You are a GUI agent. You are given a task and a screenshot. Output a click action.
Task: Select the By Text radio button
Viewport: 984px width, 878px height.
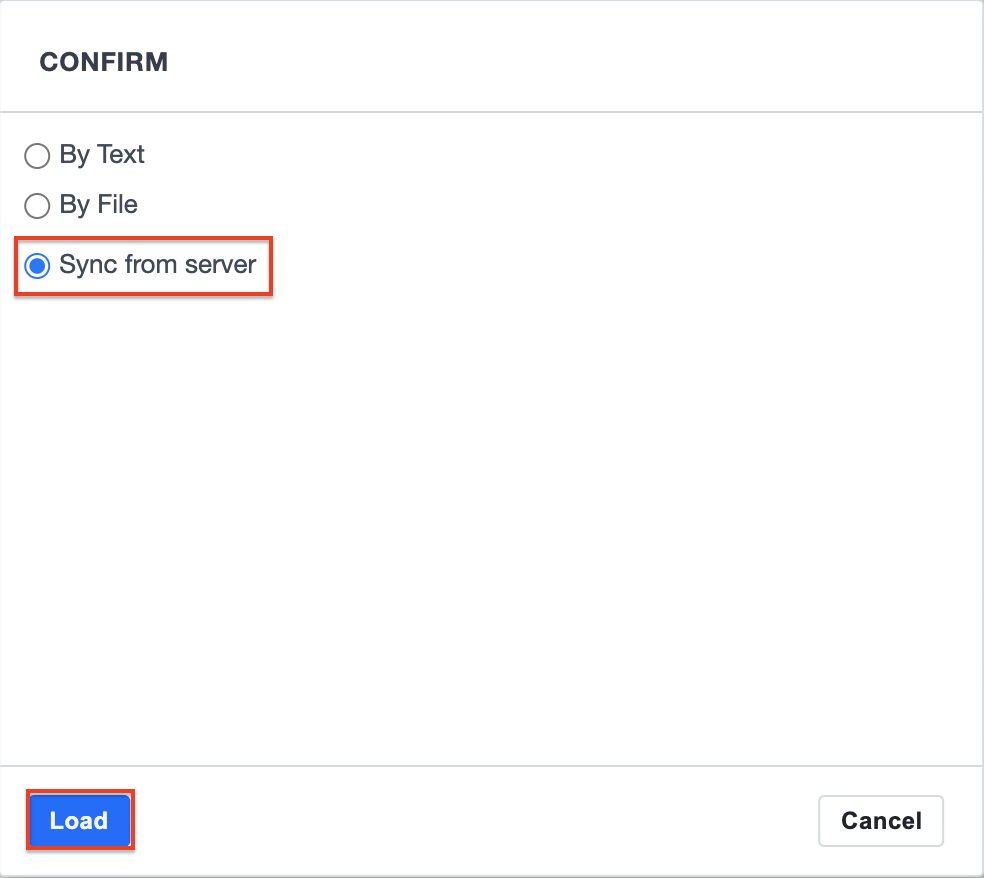click(37, 156)
